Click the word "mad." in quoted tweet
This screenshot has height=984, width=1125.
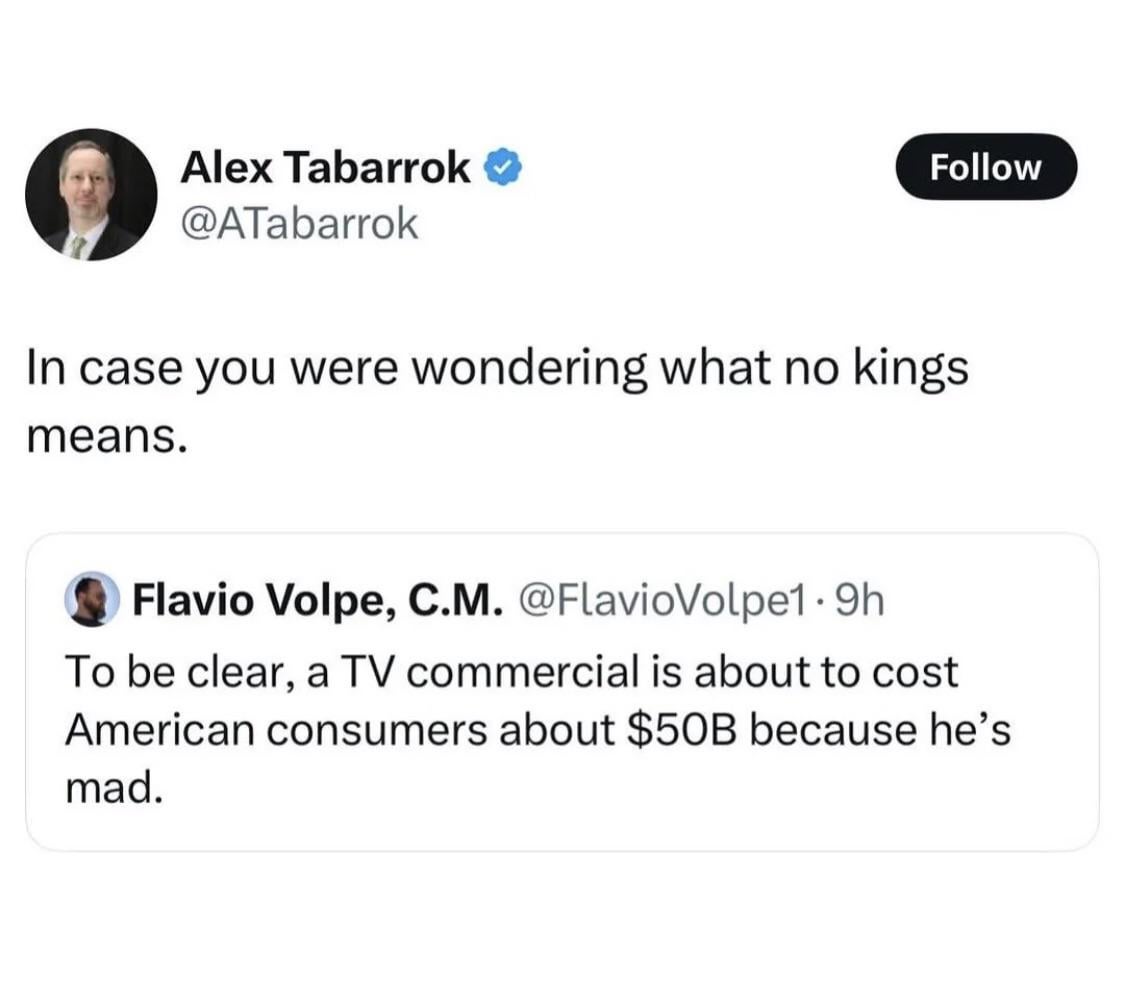[x=112, y=788]
